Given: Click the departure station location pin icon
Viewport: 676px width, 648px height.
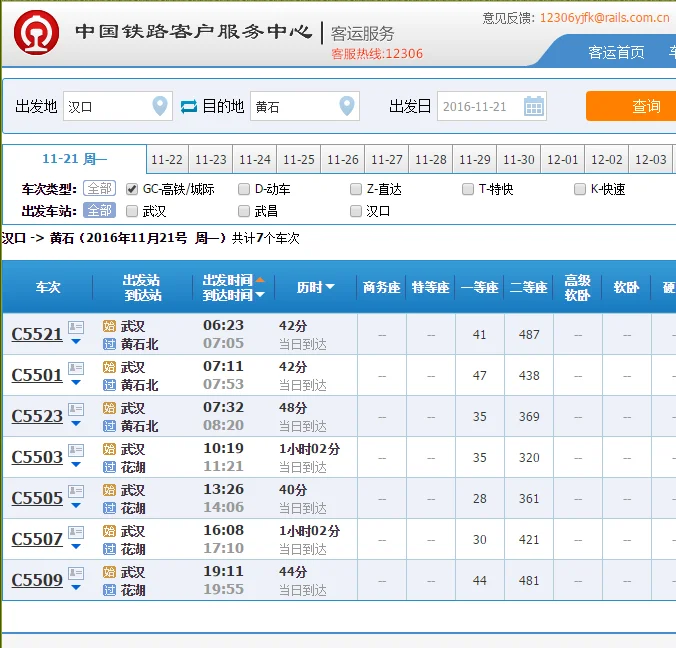Looking at the screenshot, I should click(160, 106).
